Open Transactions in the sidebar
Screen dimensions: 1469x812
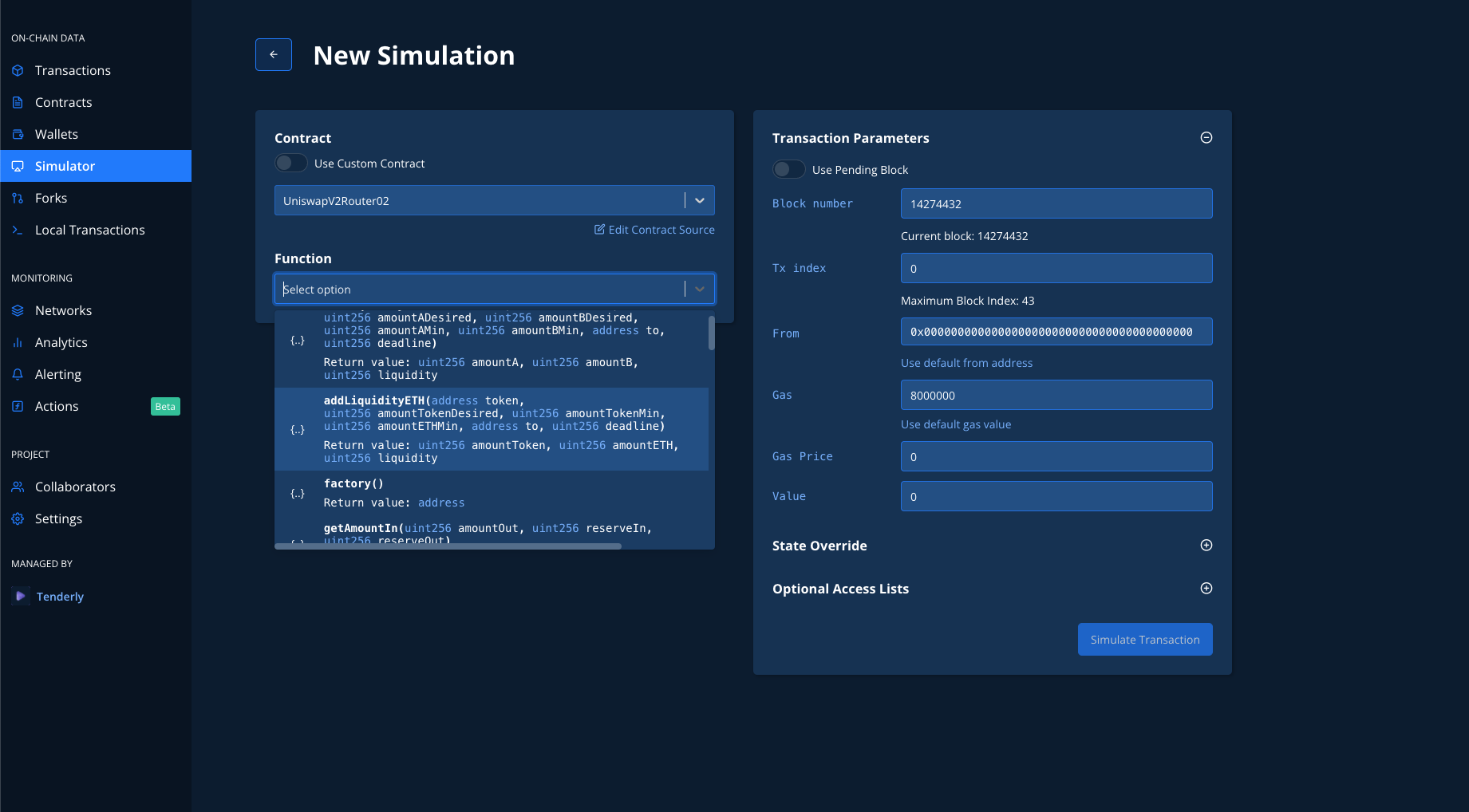click(x=96, y=70)
